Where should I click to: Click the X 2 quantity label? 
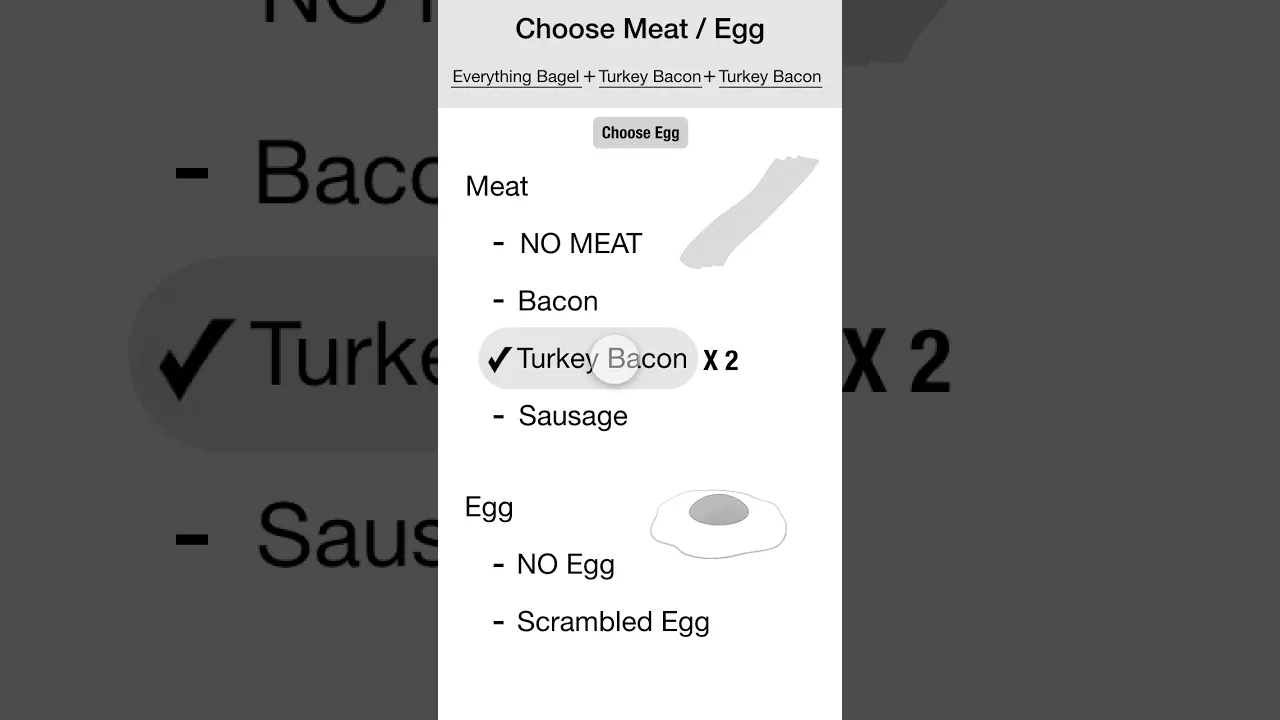coord(721,361)
